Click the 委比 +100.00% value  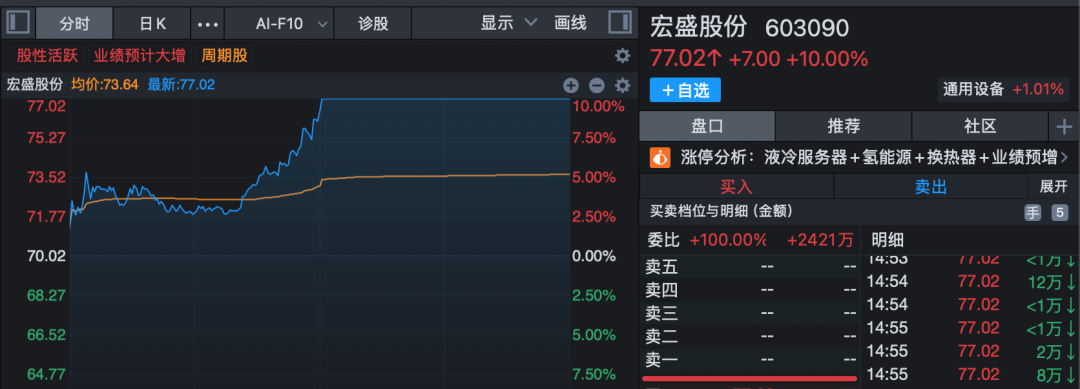(x=727, y=240)
